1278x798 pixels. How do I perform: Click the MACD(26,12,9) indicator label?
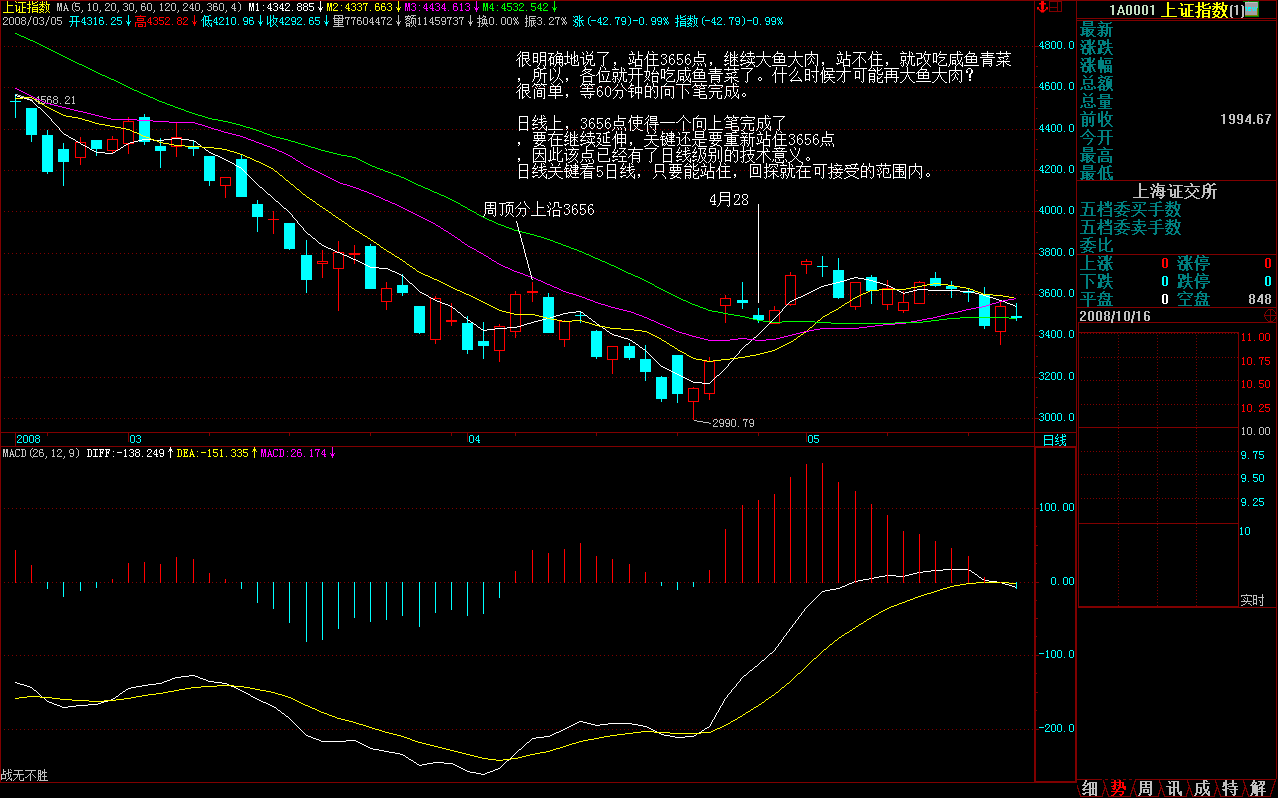[40, 454]
